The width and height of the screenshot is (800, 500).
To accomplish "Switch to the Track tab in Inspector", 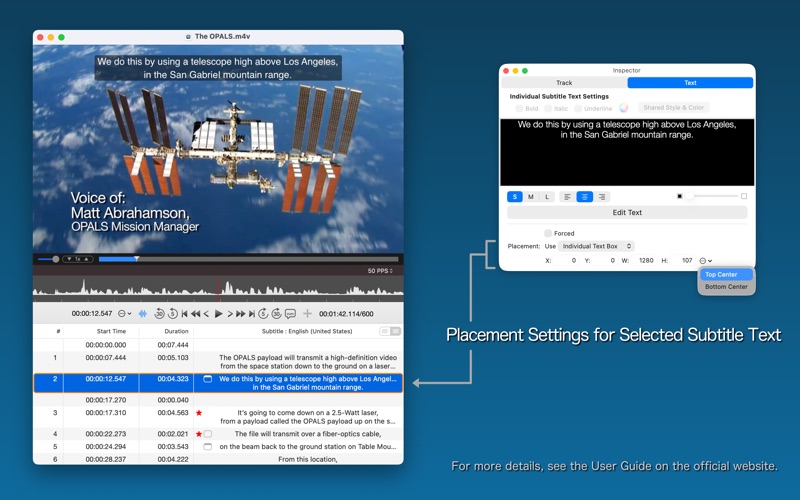I will tap(564, 83).
